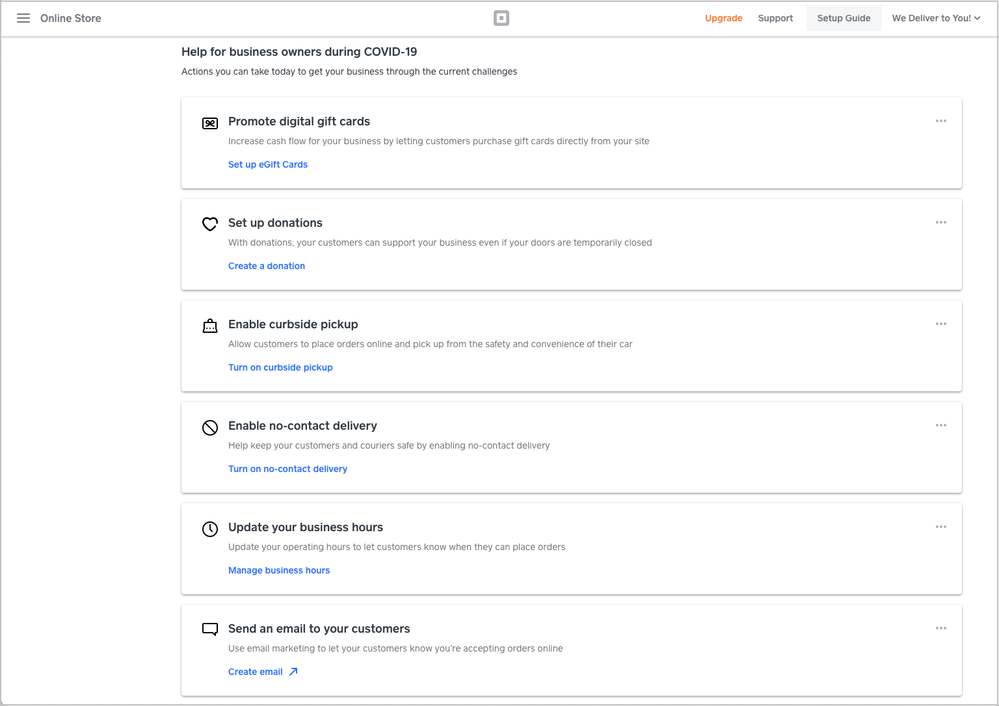The image size is (999, 706).
Task: Click the Help for business owners during COVID-19 heading
Action: click(x=299, y=52)
